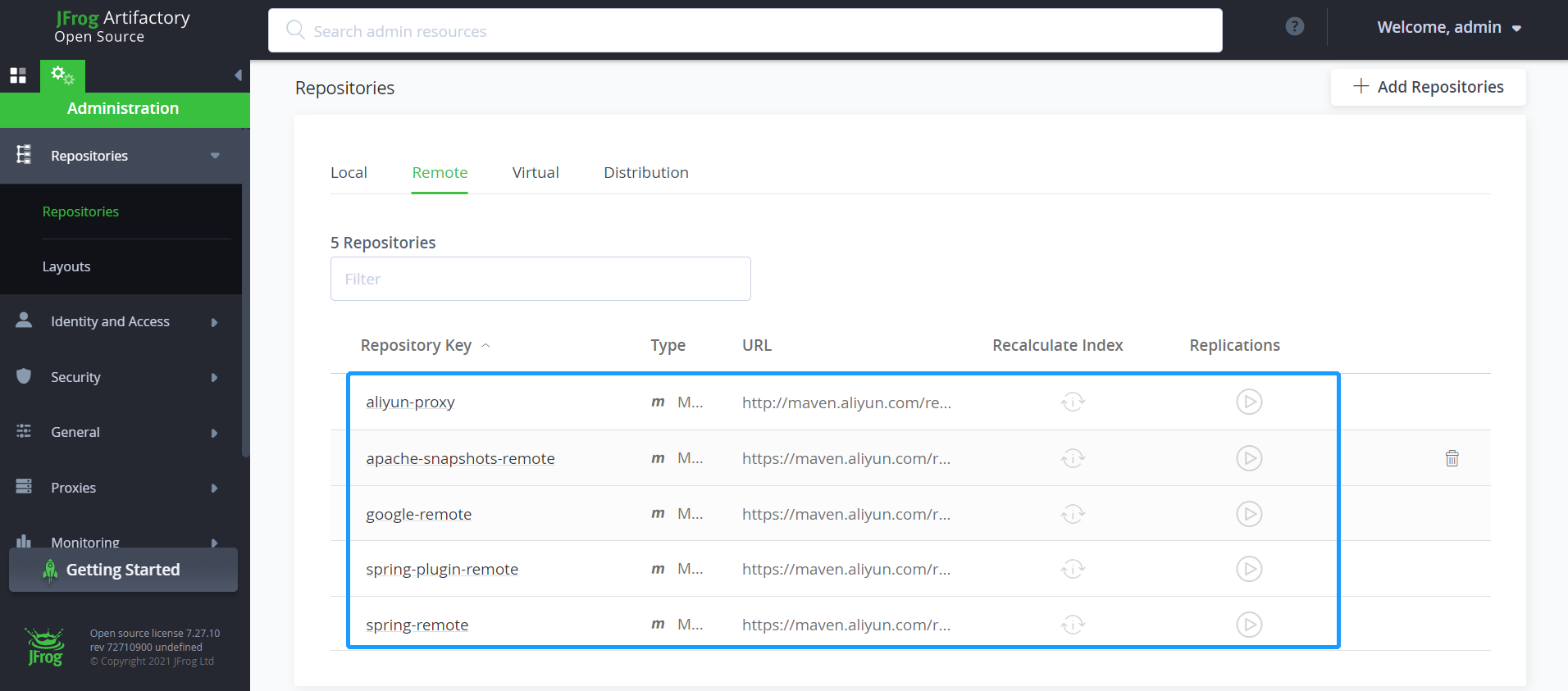The image size is (1568, 691).
Task: Expand the Monitoring menu
Action: pos(214,543)
